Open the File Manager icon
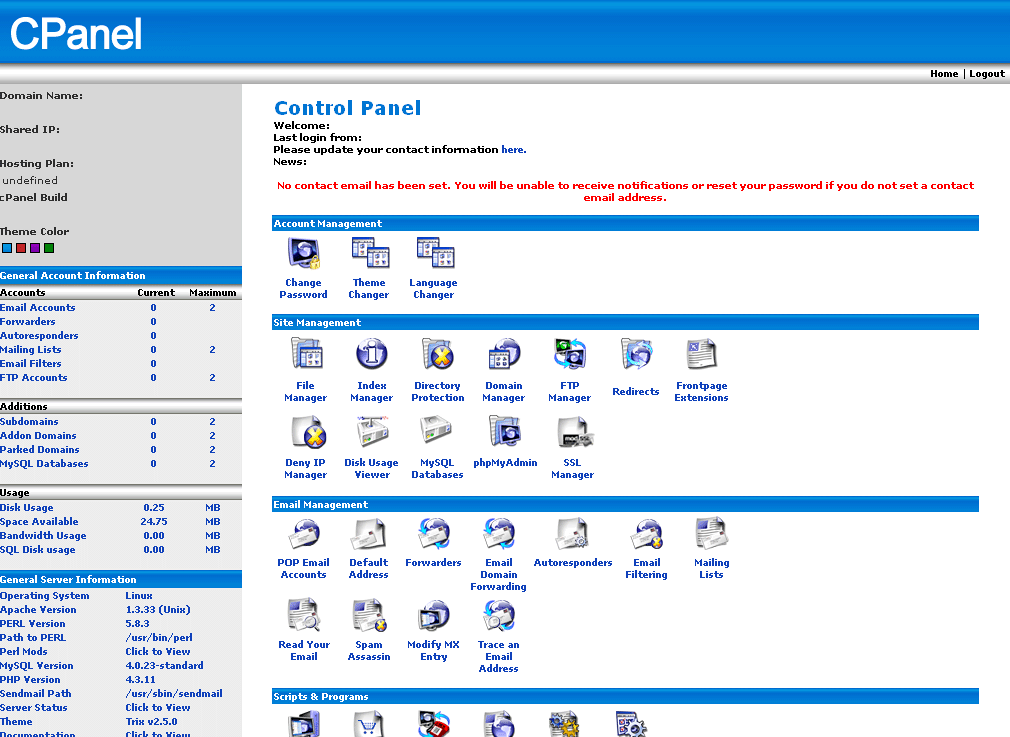Screen dimensions: 1010x737 click(x=305, y=355)
